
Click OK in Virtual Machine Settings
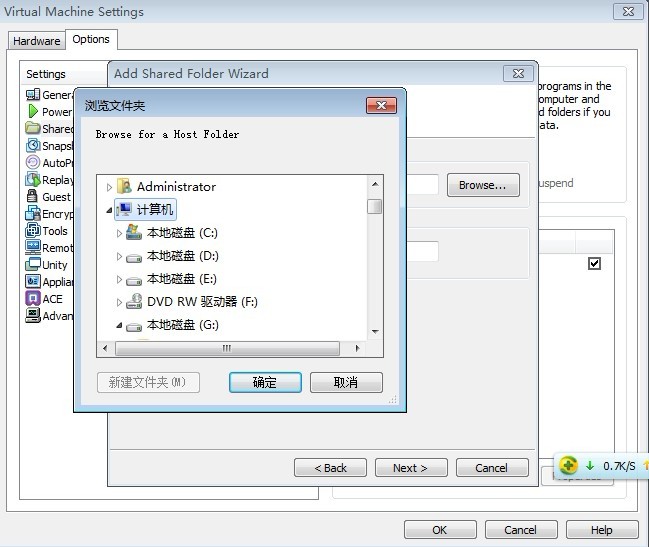pos(440,530)
